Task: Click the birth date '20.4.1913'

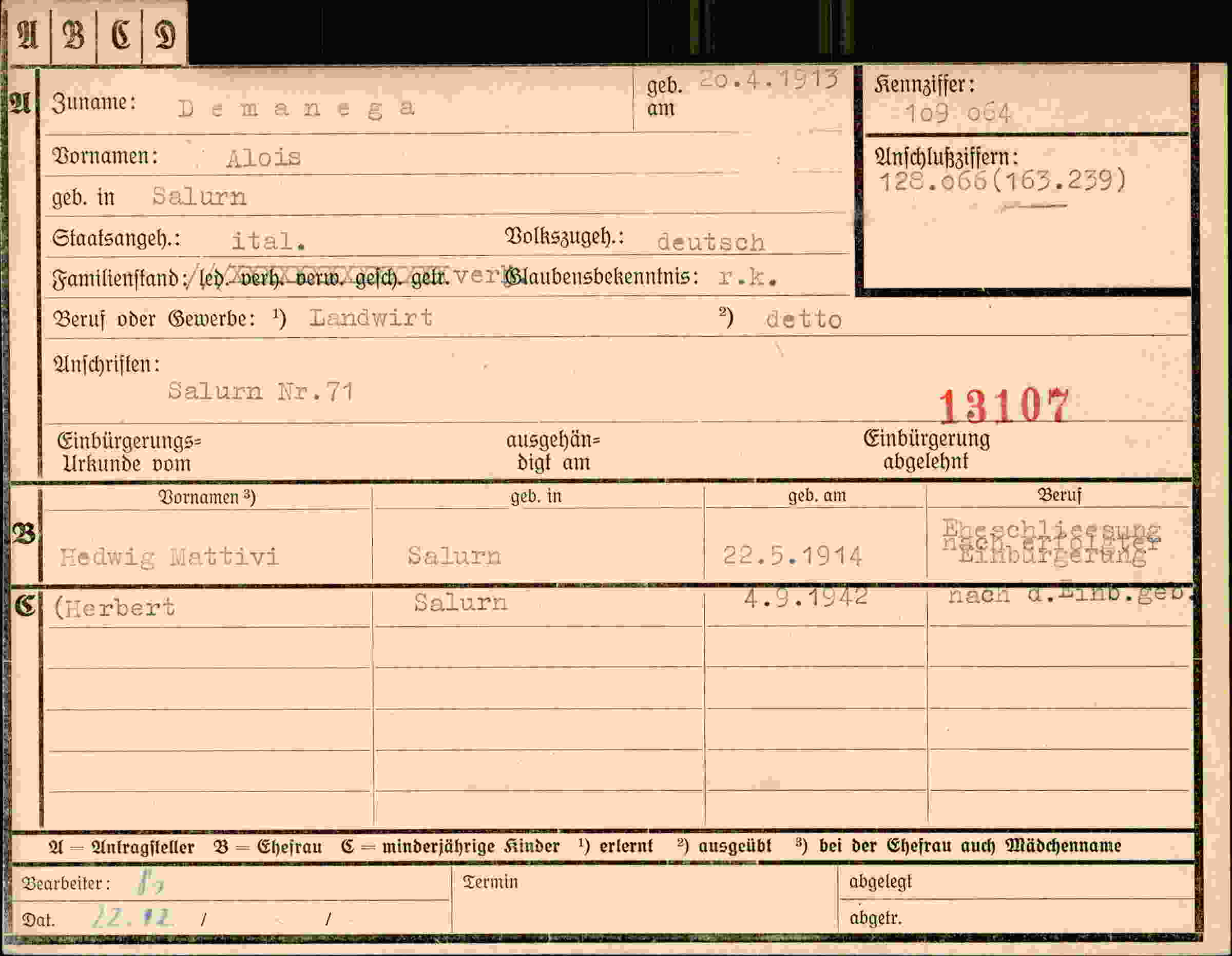Action: pyautogui.click(x=768, y=79)
